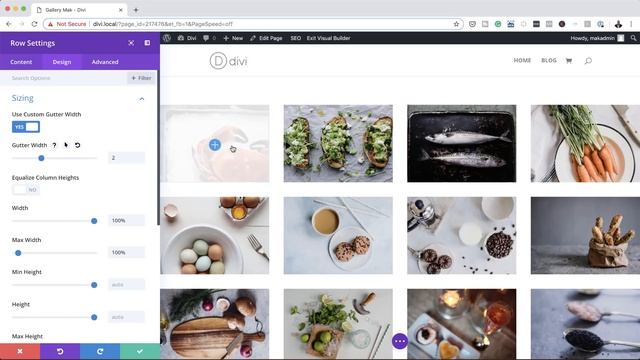This screenshot has height=360, width=640.
Task: Switch to the Content tab
Action: [21, 62]
